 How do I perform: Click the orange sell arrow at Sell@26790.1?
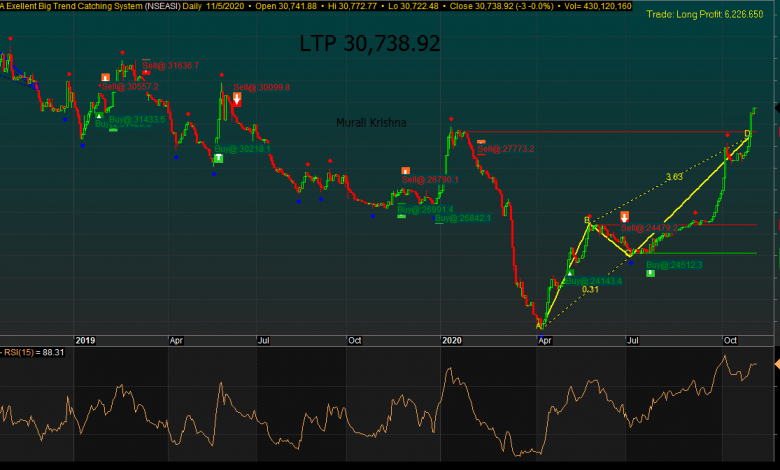tap(406, 171)
